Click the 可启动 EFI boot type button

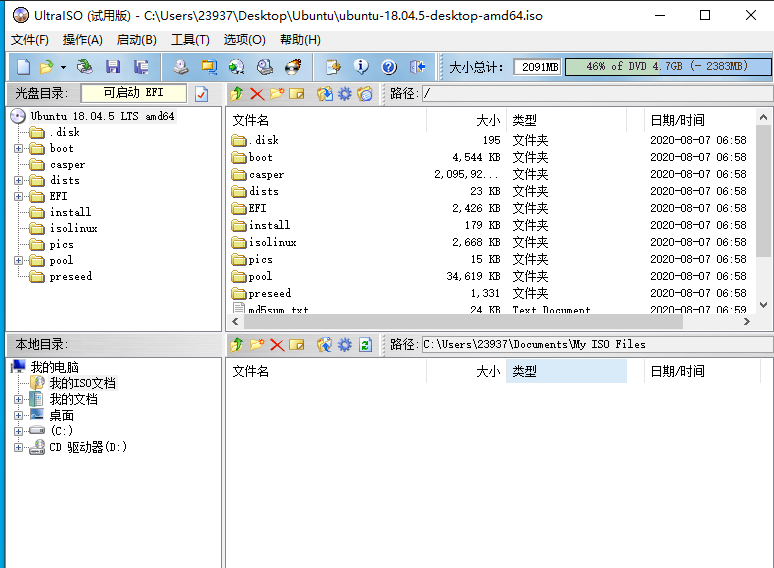pos(134,93)
